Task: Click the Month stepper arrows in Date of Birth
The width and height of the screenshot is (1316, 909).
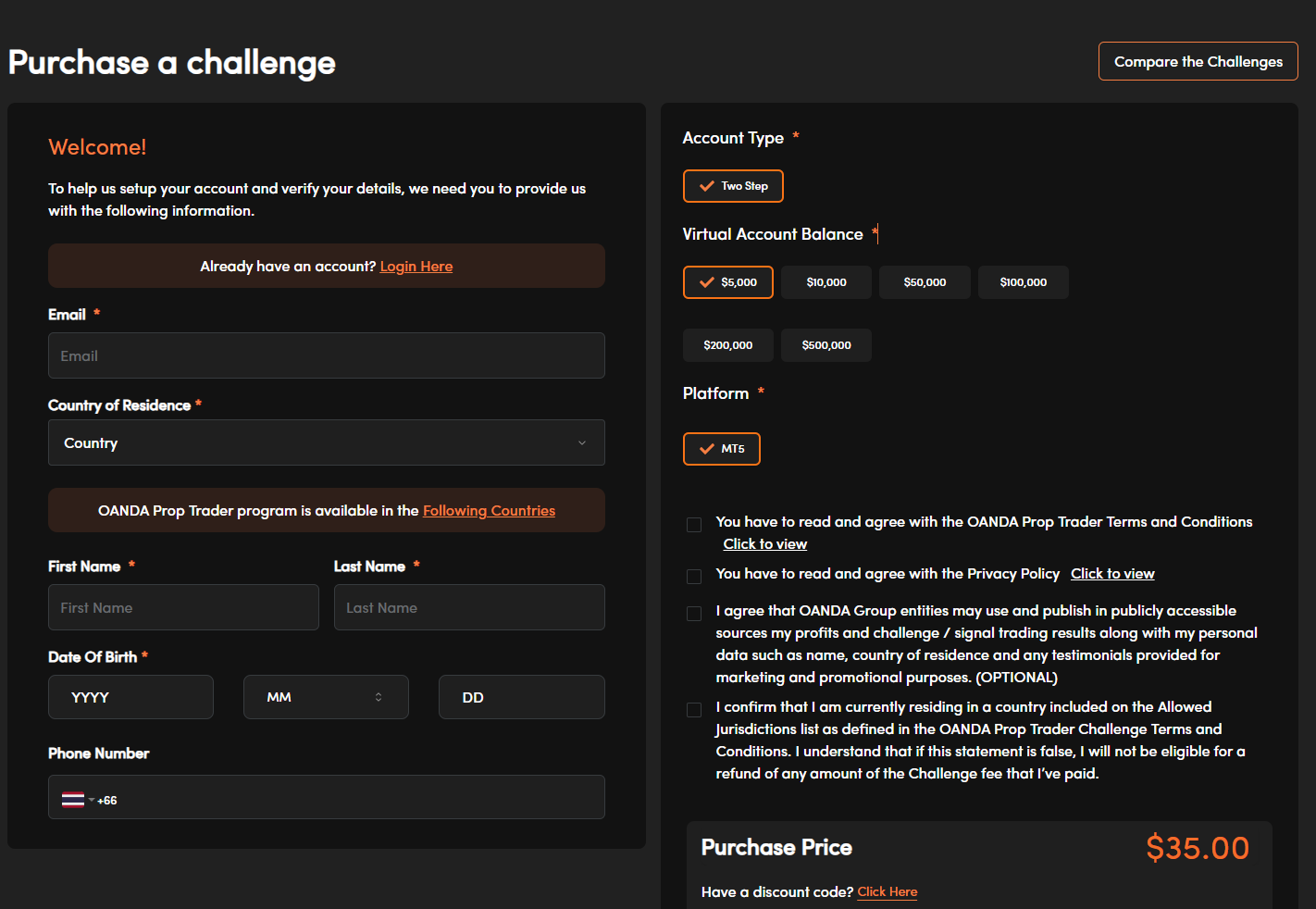Action: [379, 697]
